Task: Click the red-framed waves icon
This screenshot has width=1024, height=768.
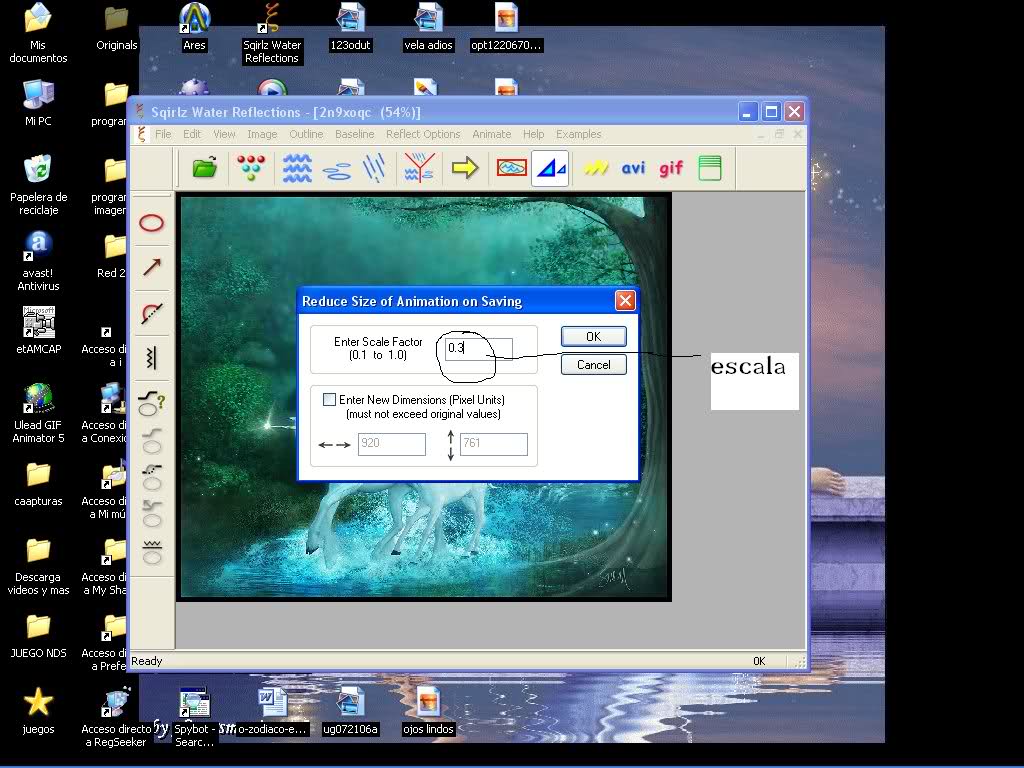Action: 511,168
